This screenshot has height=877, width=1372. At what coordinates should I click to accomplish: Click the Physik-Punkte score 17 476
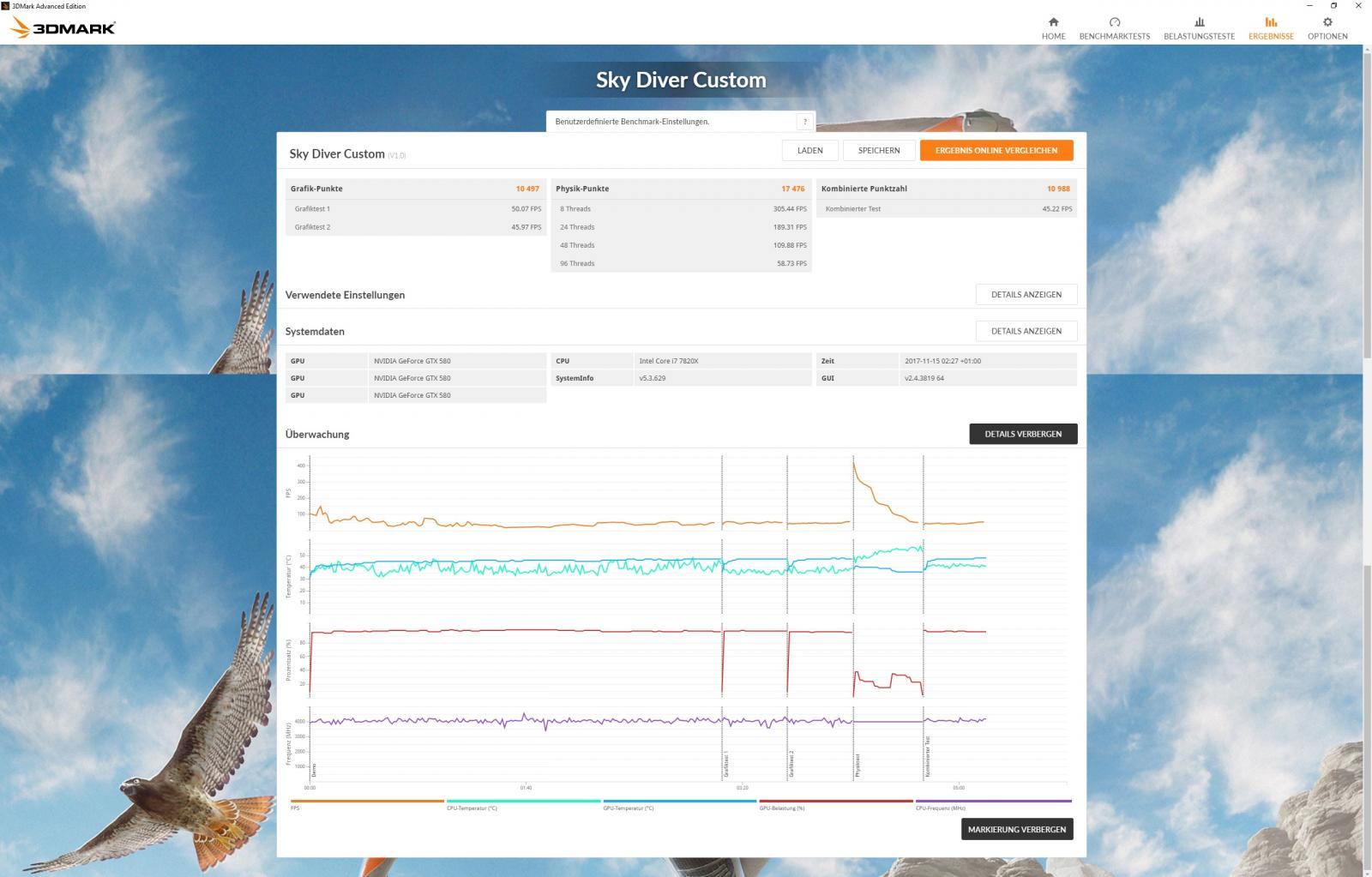tap(792, 189)
